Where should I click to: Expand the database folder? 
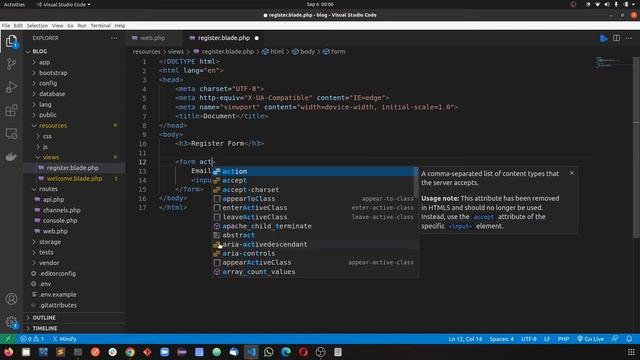pyautogui.click(x=52, y=93)
